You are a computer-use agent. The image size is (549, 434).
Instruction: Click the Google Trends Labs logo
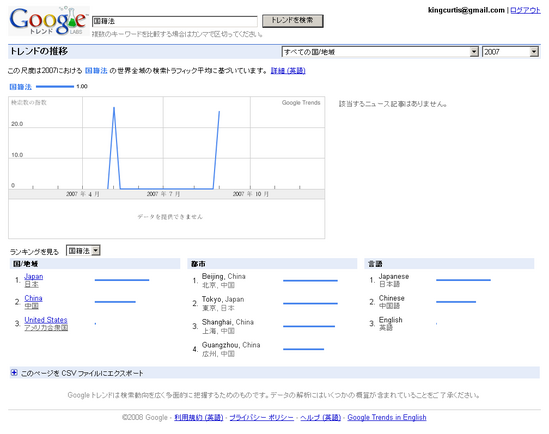(49, 21)
